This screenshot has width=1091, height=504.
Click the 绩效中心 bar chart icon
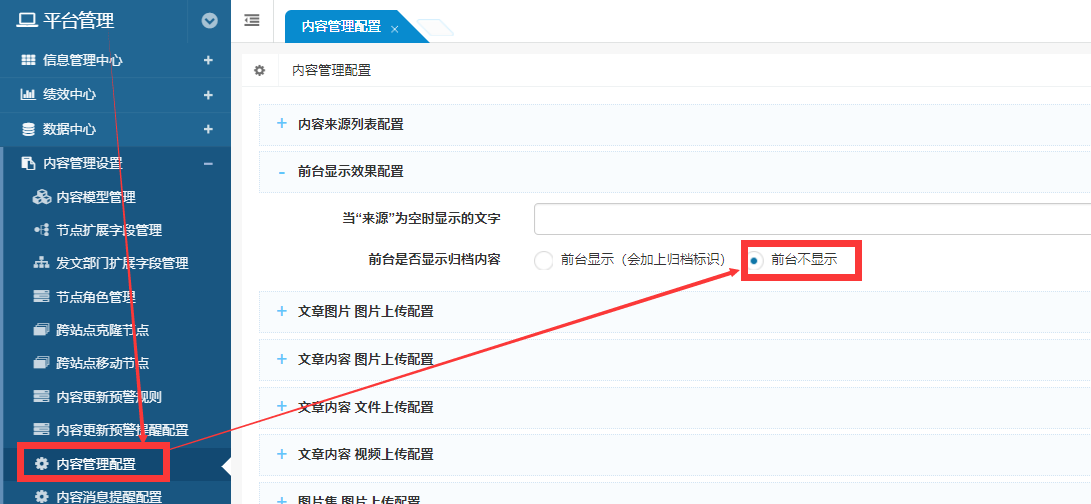tap(28, 95)
